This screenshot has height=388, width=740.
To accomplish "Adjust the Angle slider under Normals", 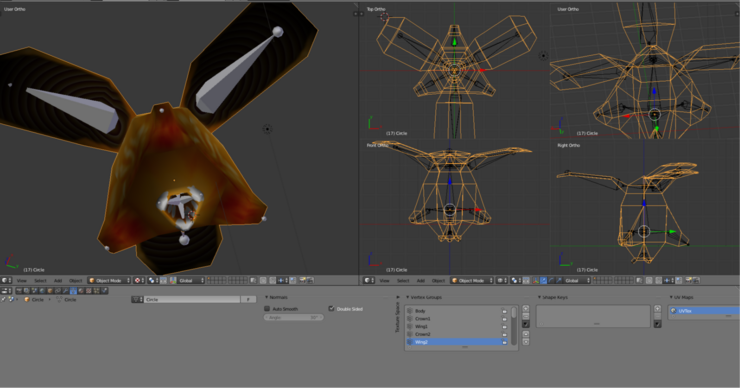I will tap(293, 317).
